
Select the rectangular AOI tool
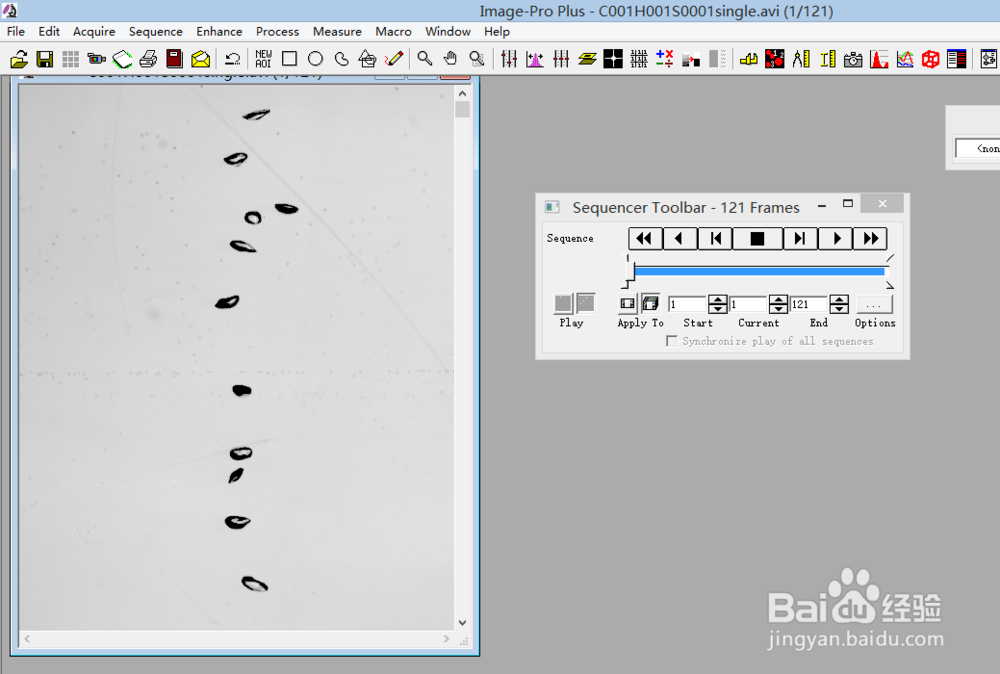coord(289,59)
